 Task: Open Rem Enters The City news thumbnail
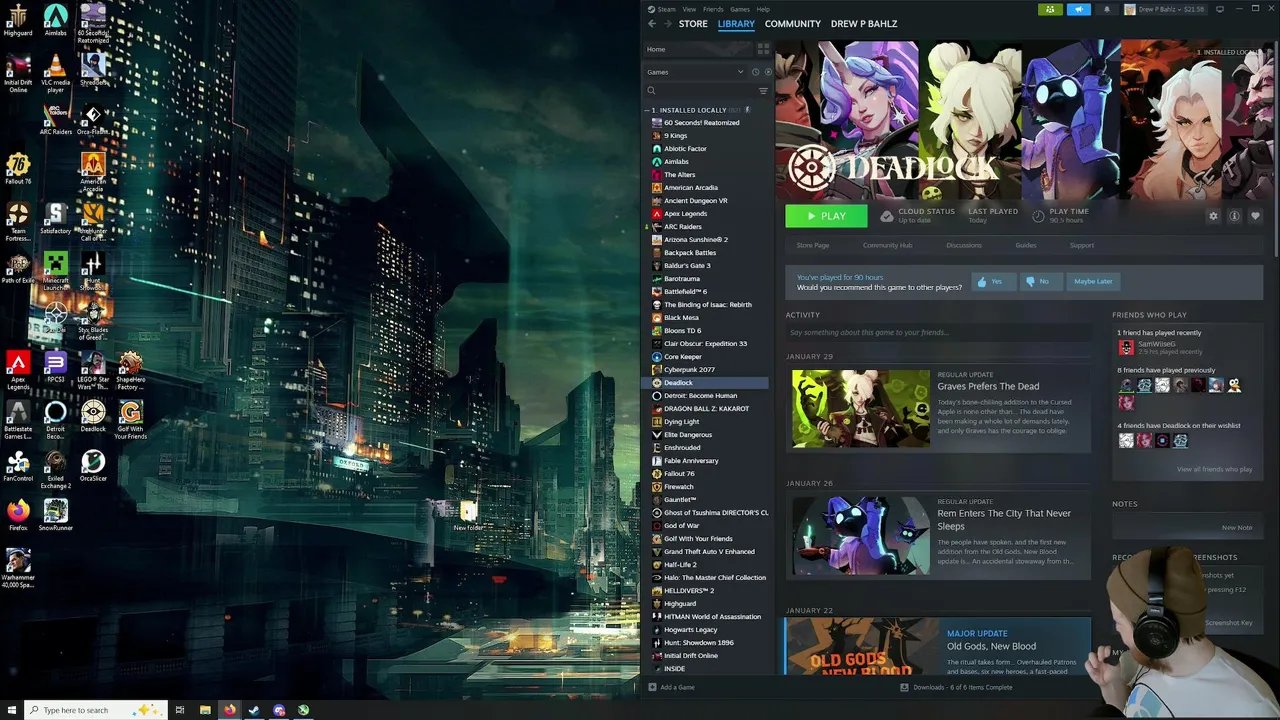(x=860, y=536)
